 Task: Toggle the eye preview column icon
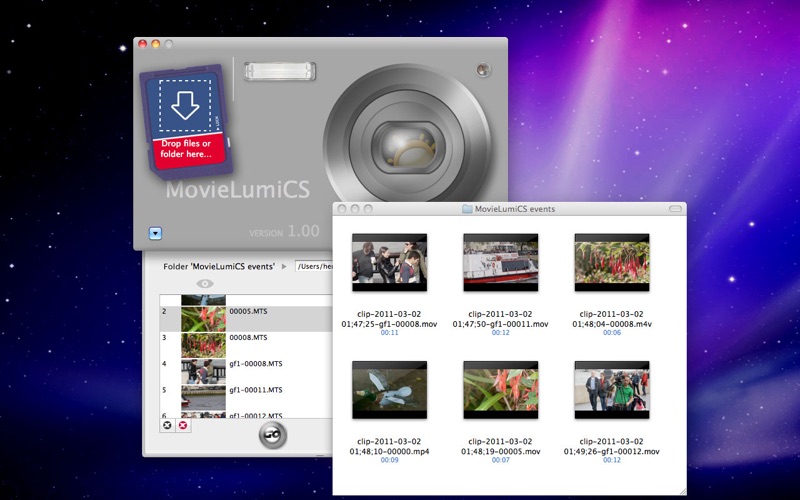[x=205, y=284]
